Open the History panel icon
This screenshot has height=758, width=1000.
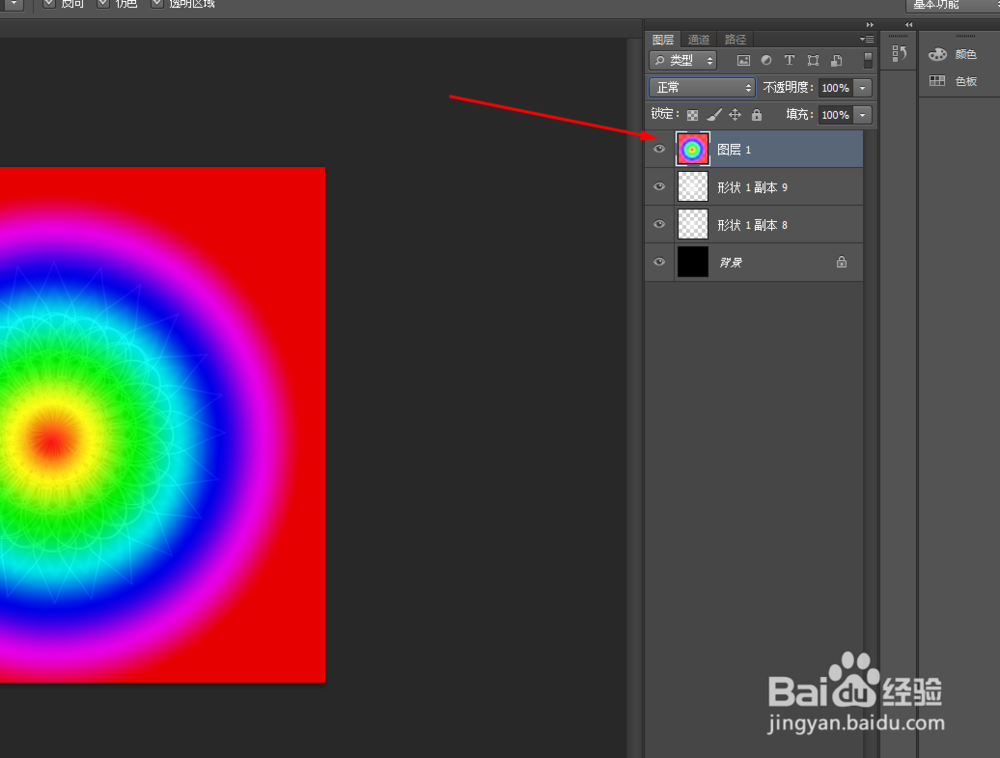(x=899, y=54)
